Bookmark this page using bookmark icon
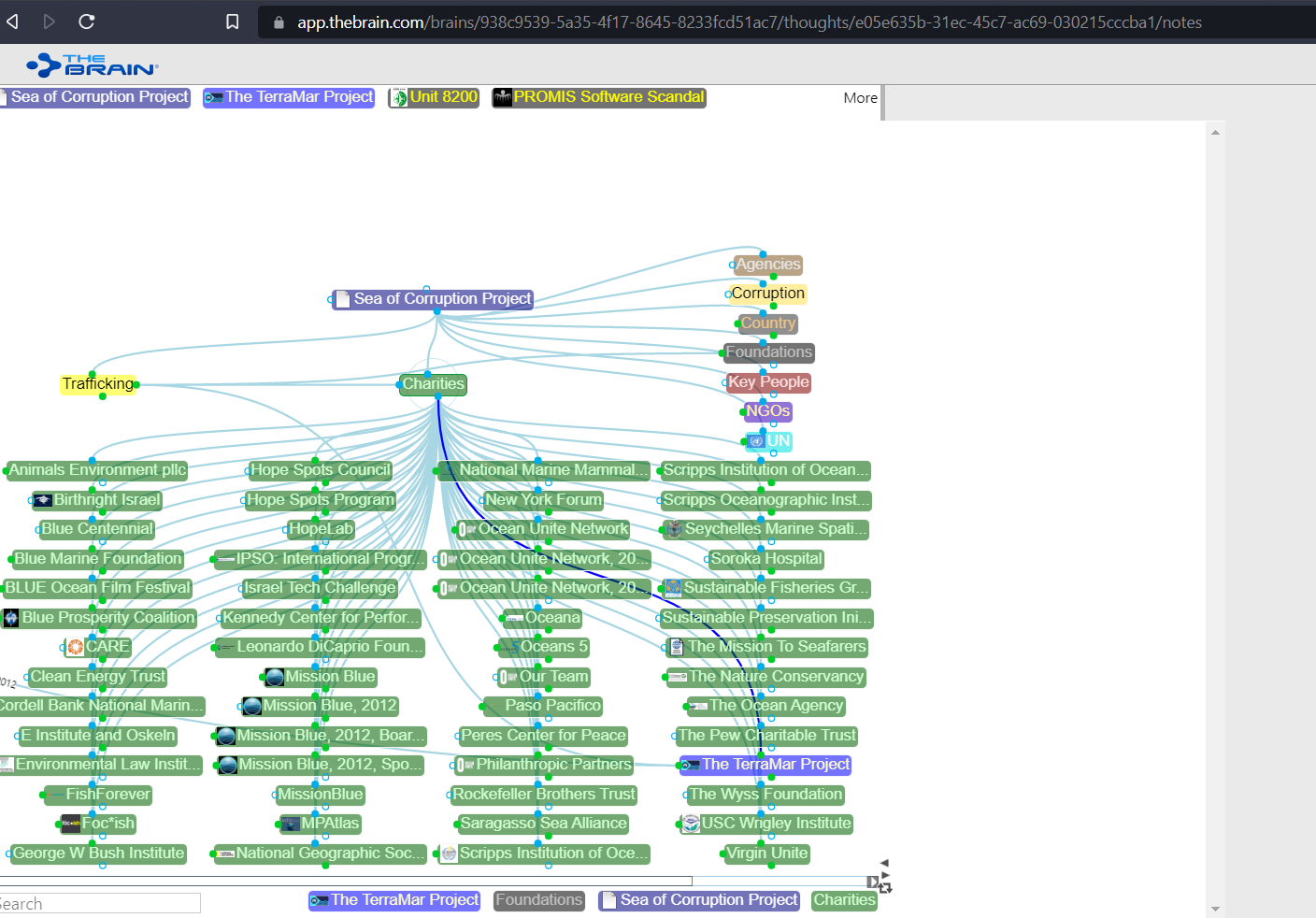Image resolution: width=1316 pixels, height=918 pixels. [x=233, y=22]
